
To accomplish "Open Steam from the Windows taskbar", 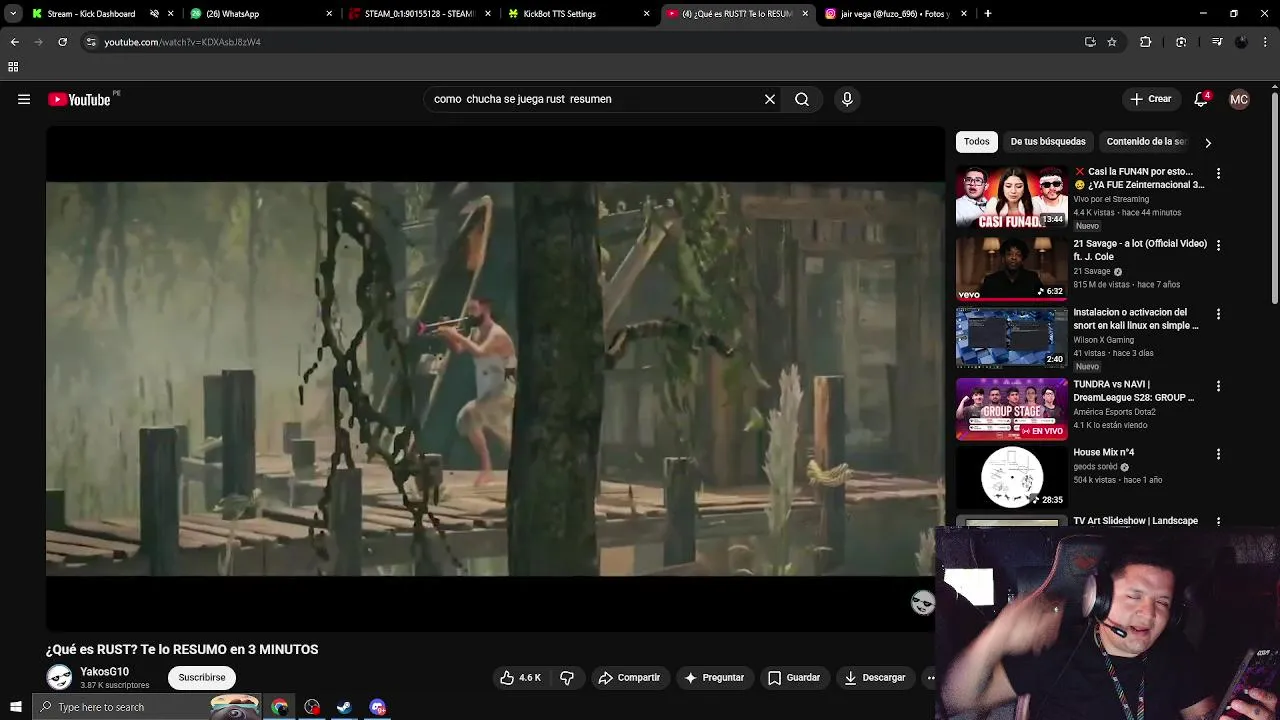I will point(344,707).
